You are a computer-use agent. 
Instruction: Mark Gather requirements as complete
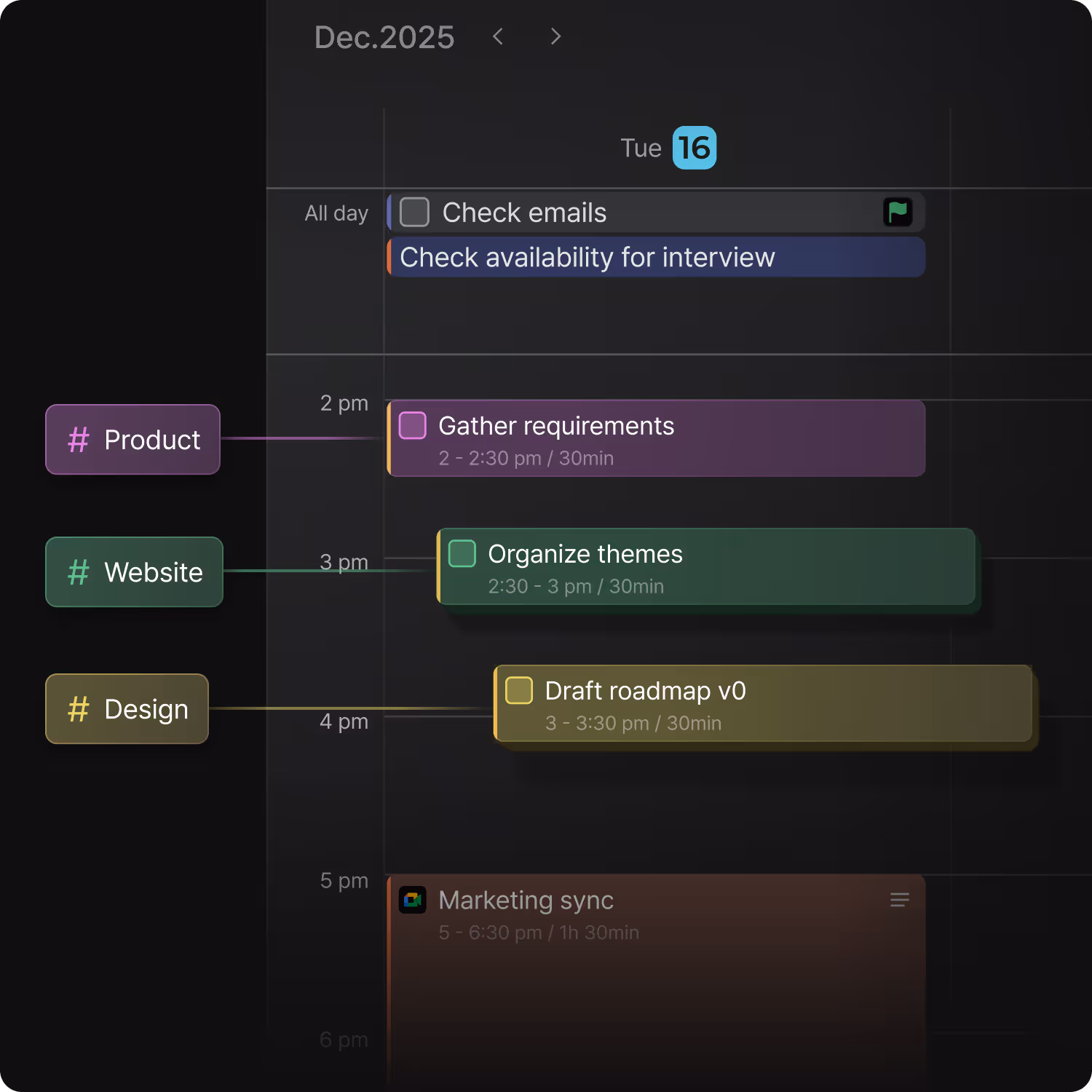413,425
